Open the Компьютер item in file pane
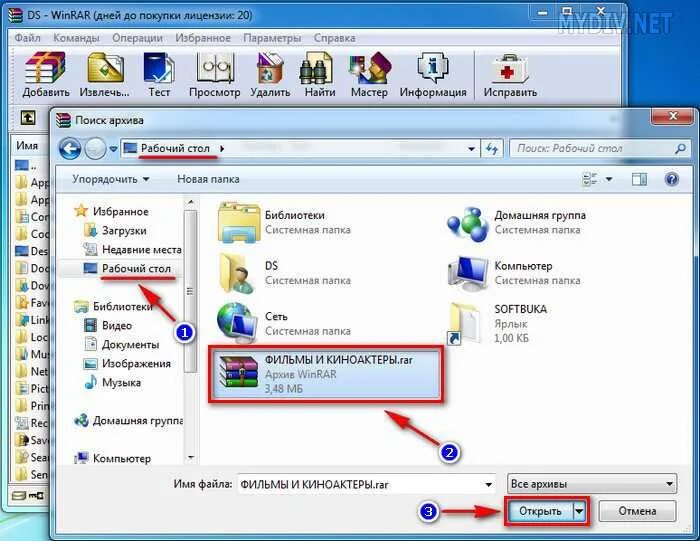 tap(514, 273)
